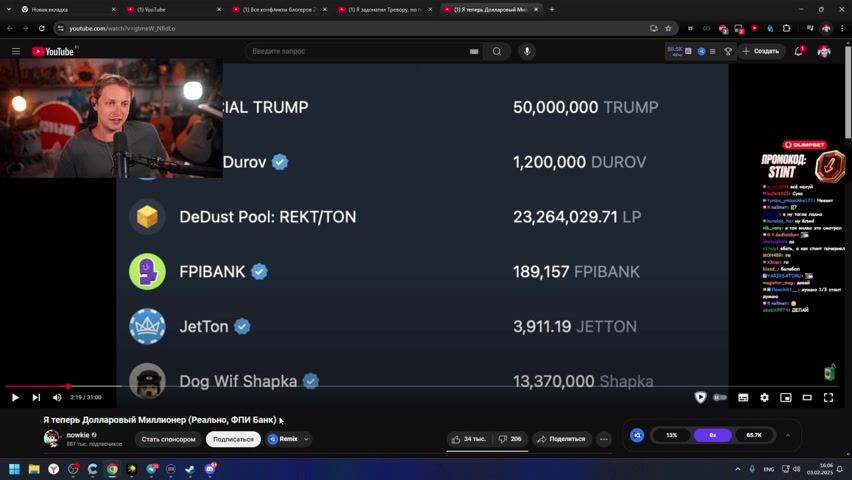Open more actions three-dot menu
This screenshot has width=852, height=480.
click(x=604, y=439)
